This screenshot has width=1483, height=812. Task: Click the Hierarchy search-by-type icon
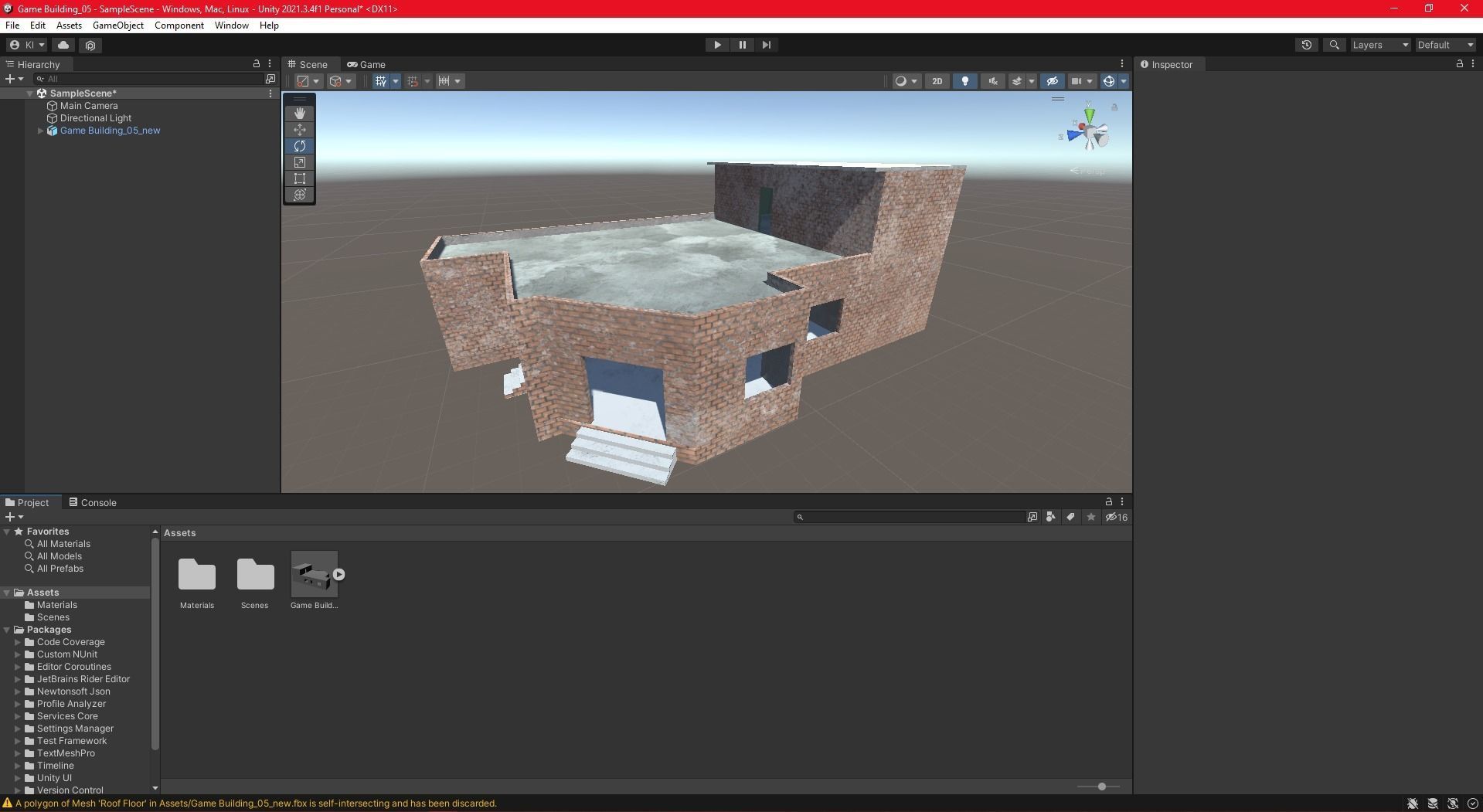pyautogui.click(x=270, y=79)
